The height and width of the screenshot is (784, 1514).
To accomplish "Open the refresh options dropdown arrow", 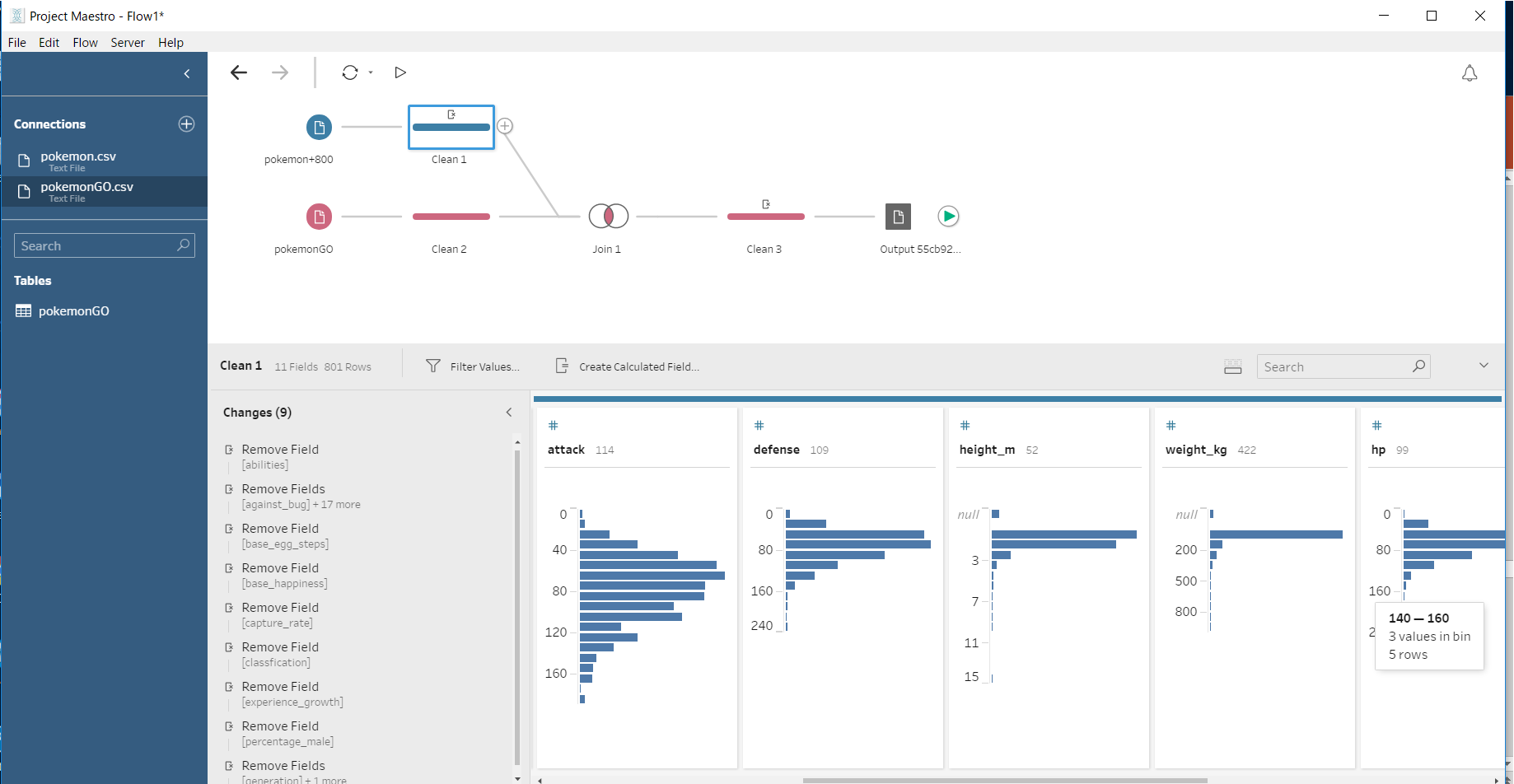I will [x=371, y=72].
